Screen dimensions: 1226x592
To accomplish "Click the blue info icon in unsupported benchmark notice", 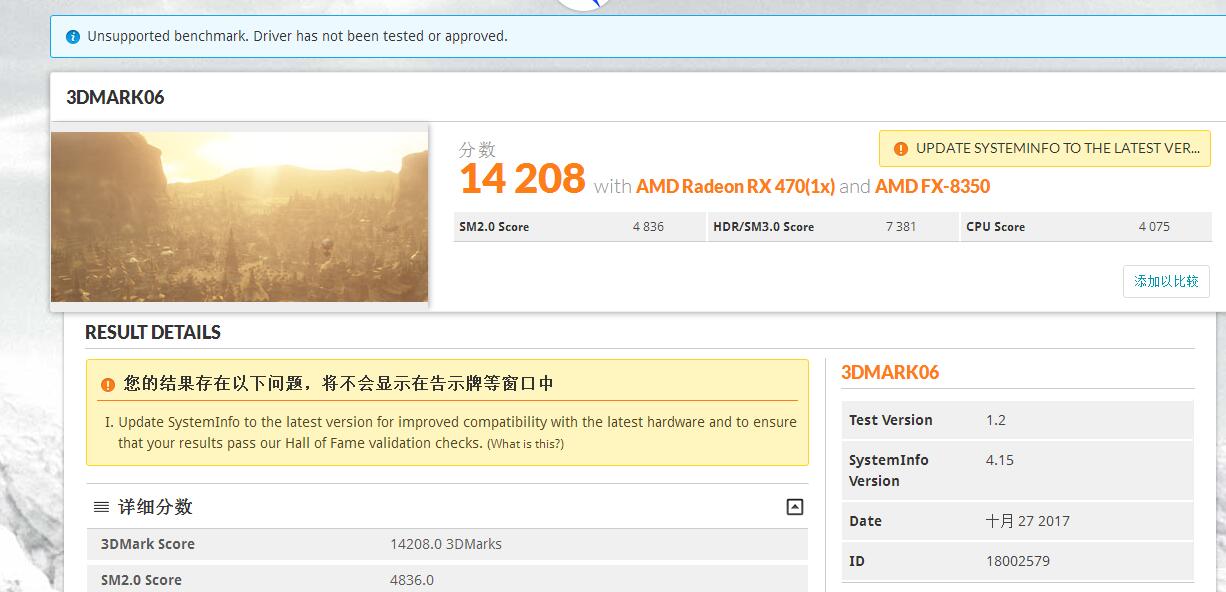I will [73, 37].
